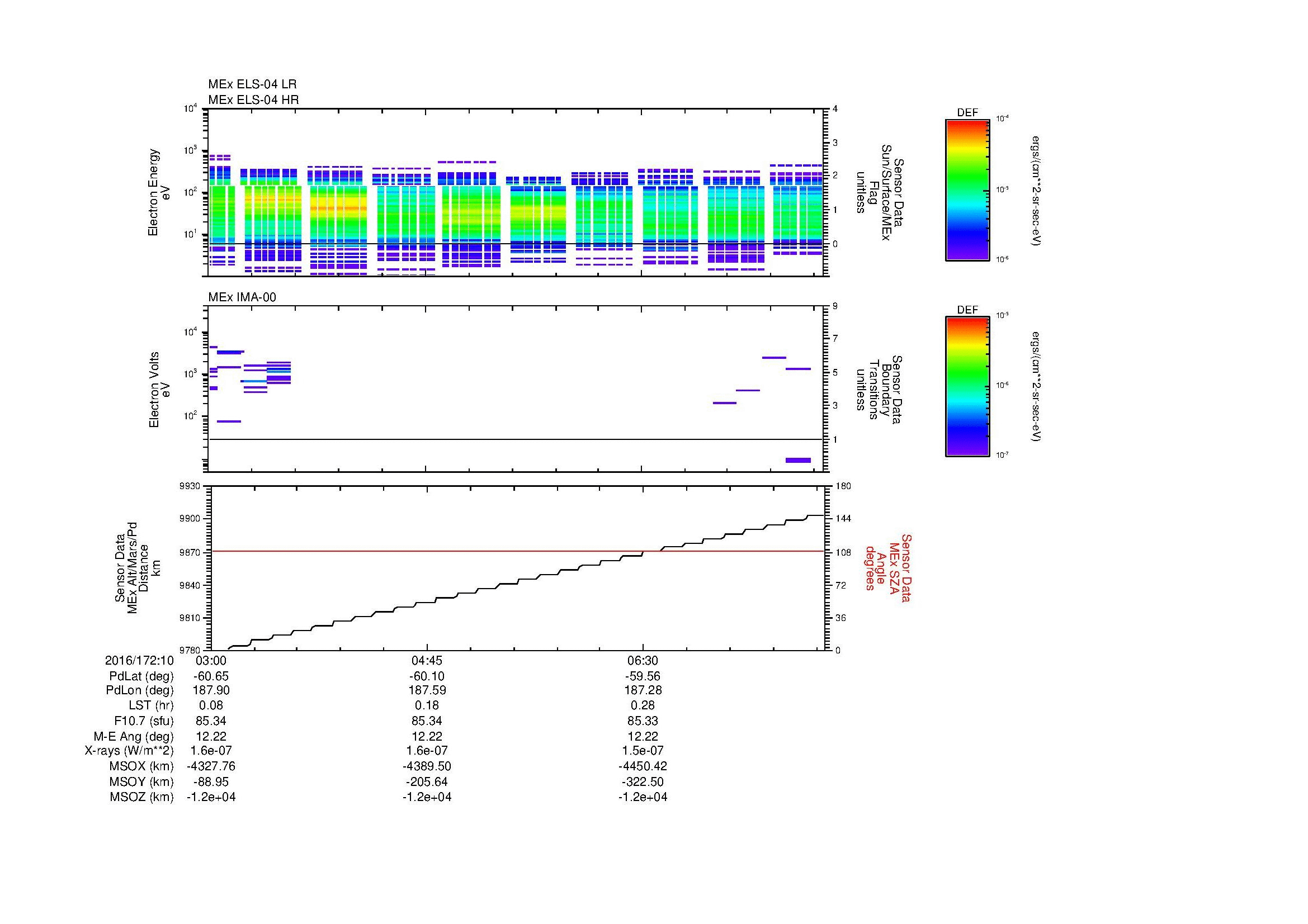Viewport: 1308px width, 924px height.
Task: Click the '03:00' time tick label
Action: pyautogui.click(x=211, y=660)
